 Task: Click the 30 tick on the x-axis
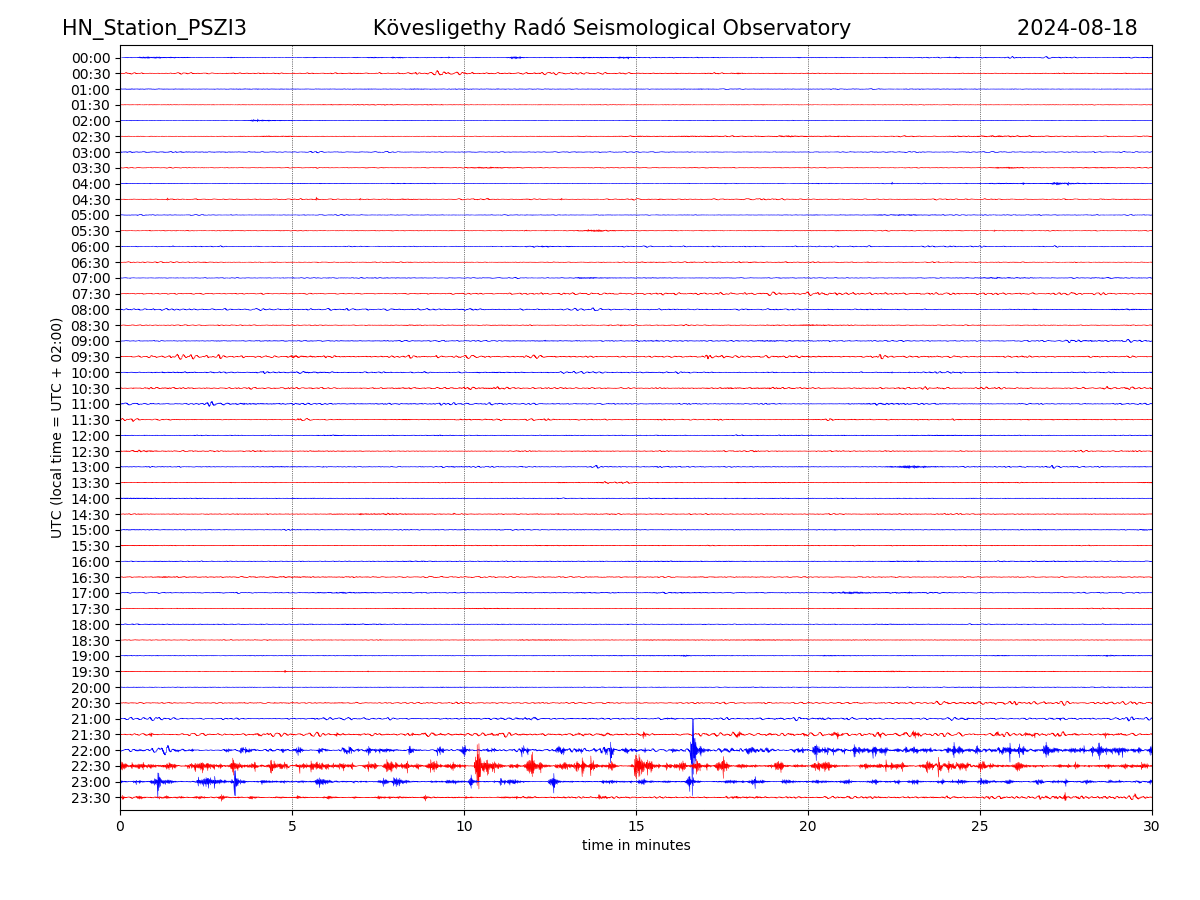(x=1152, y=826)
